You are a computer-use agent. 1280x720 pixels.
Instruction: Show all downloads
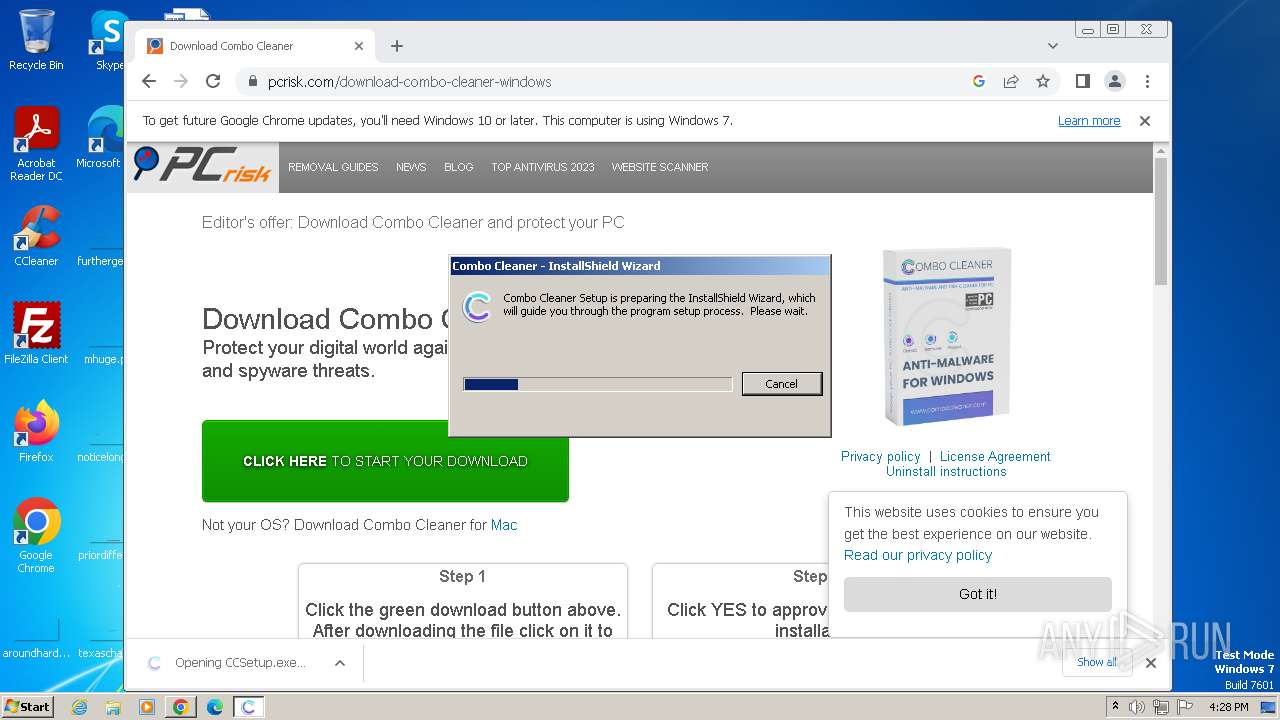(1097, 662)
